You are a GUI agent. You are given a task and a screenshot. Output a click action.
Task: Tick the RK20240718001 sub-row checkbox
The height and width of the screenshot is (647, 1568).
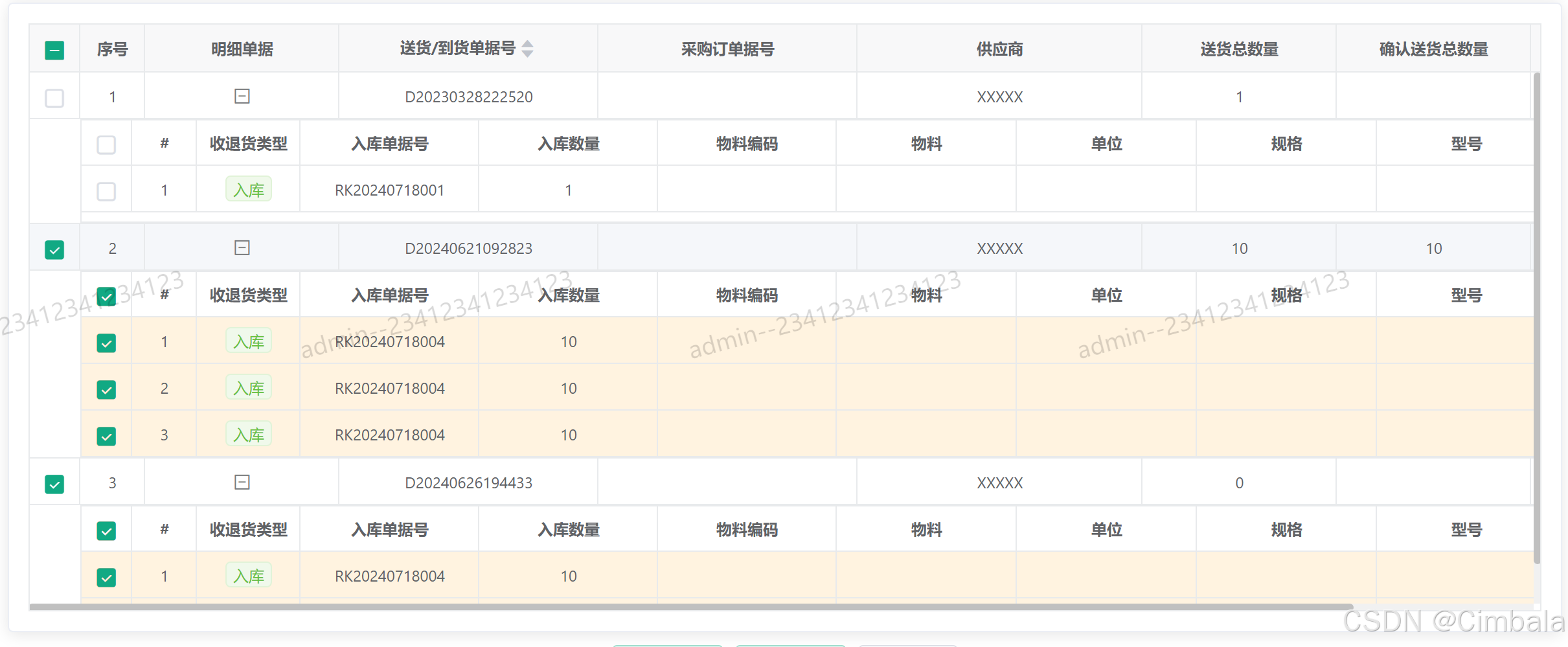pos(106,191)
